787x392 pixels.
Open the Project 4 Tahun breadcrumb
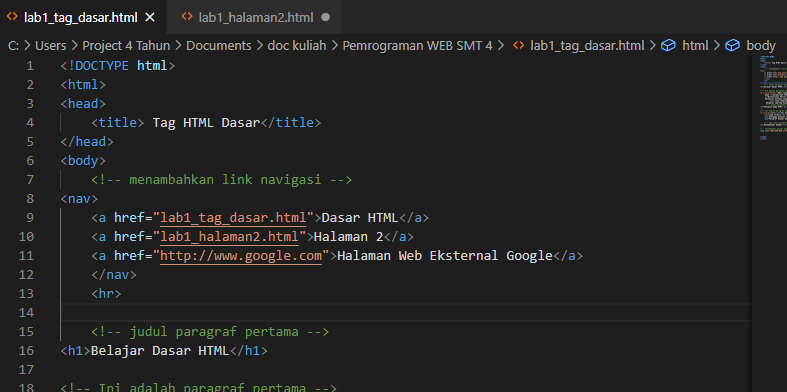[x=126, y=46]
